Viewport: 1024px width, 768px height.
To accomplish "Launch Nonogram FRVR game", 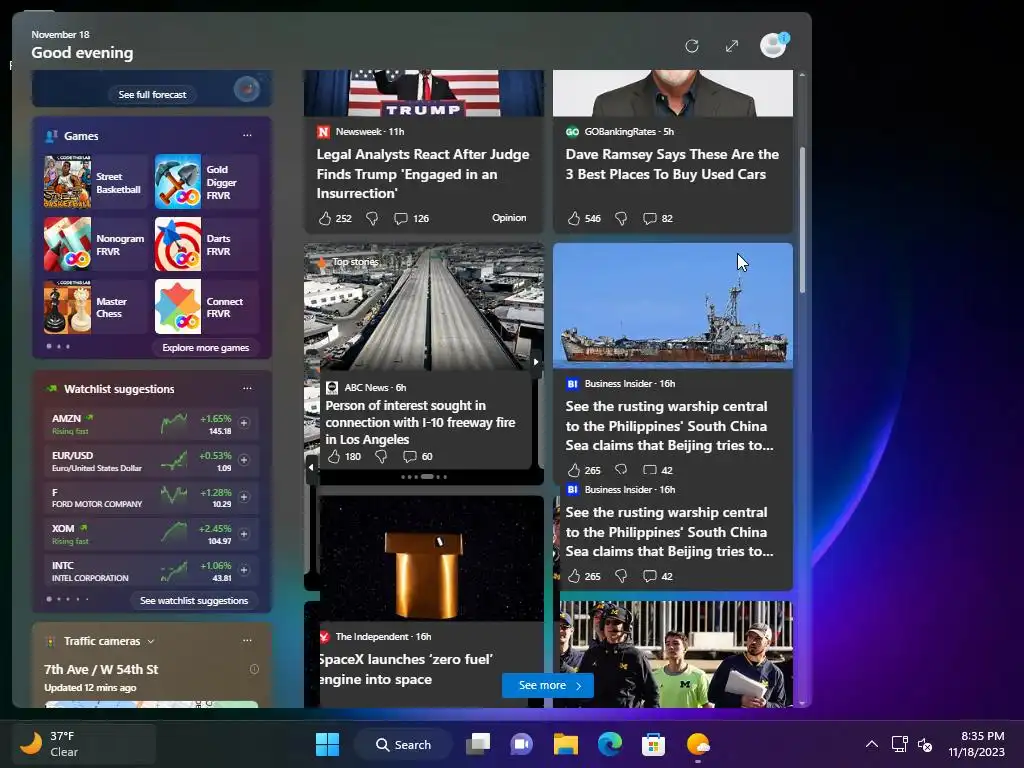I will tap(95, 244).
